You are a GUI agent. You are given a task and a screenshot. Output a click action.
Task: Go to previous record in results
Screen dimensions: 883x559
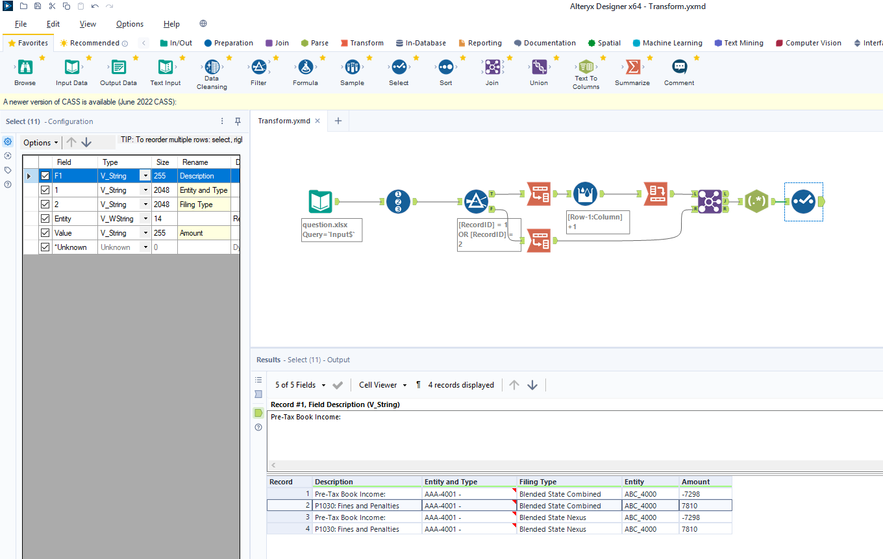point(514,385)
